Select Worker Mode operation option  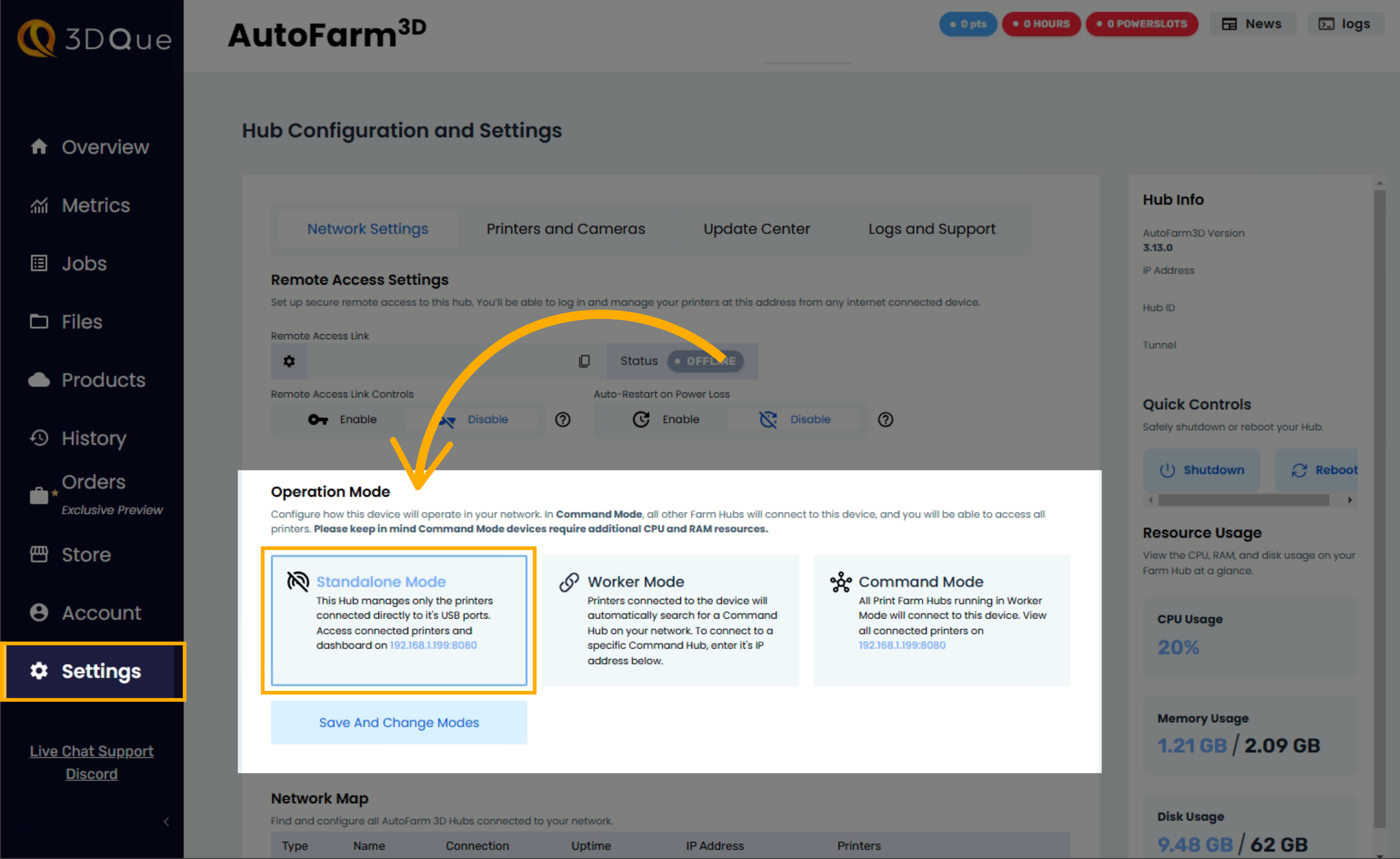tap(670, 619)
